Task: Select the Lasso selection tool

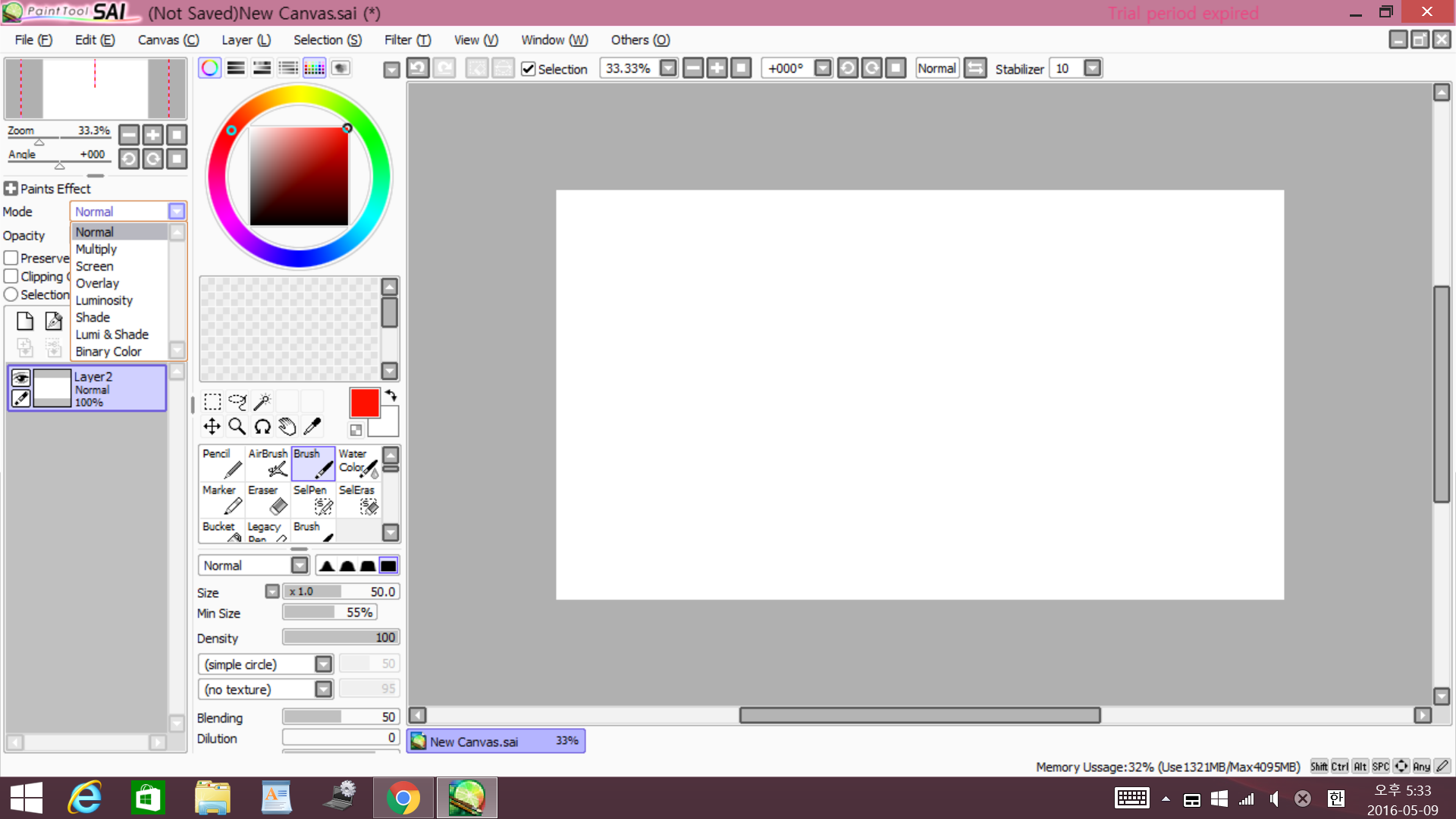Action: pos(237,402)
